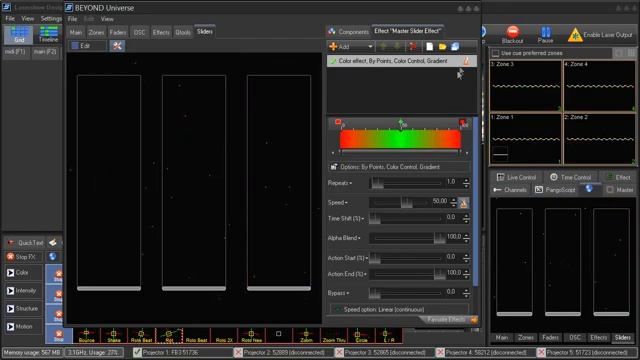Click the QuickText button
Viewport: 640px width, 360px height.
pyautogui.click(x=26, y=242)
